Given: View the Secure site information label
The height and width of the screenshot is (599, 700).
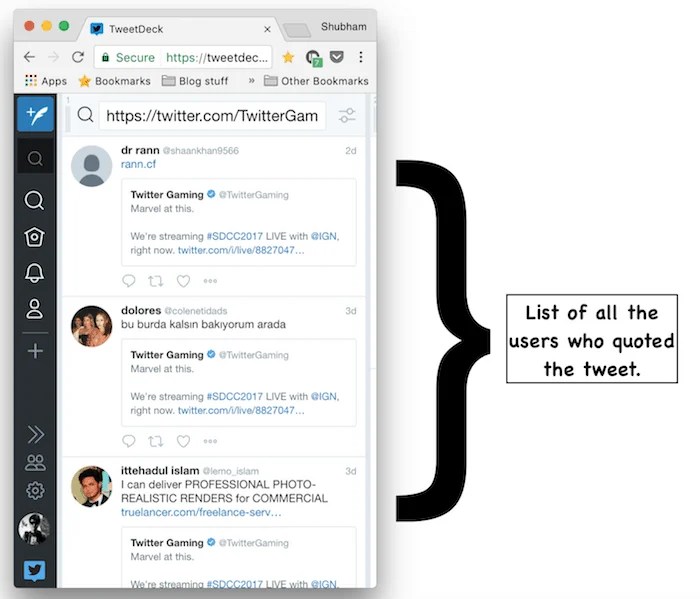Looking at the screenshot, I should click(x=129, y=58).
